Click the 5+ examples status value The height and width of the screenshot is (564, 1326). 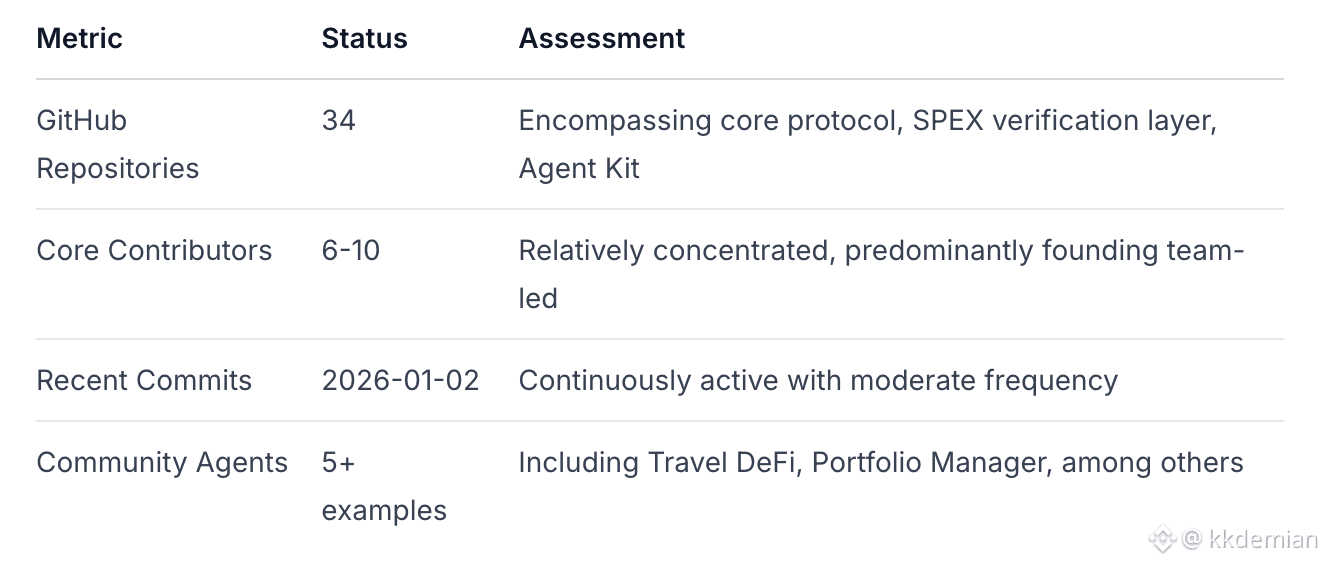coord(383,487)
